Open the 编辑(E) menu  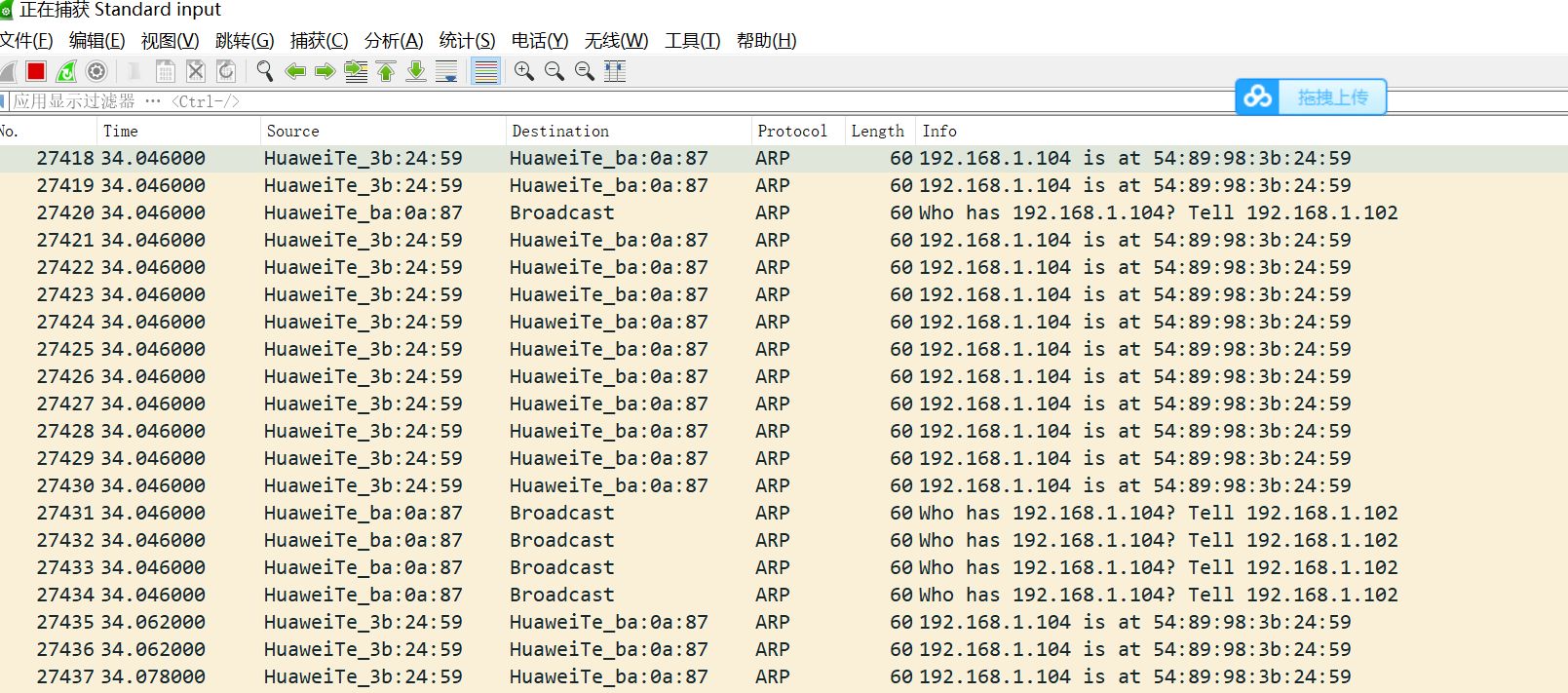pos(97,41)
